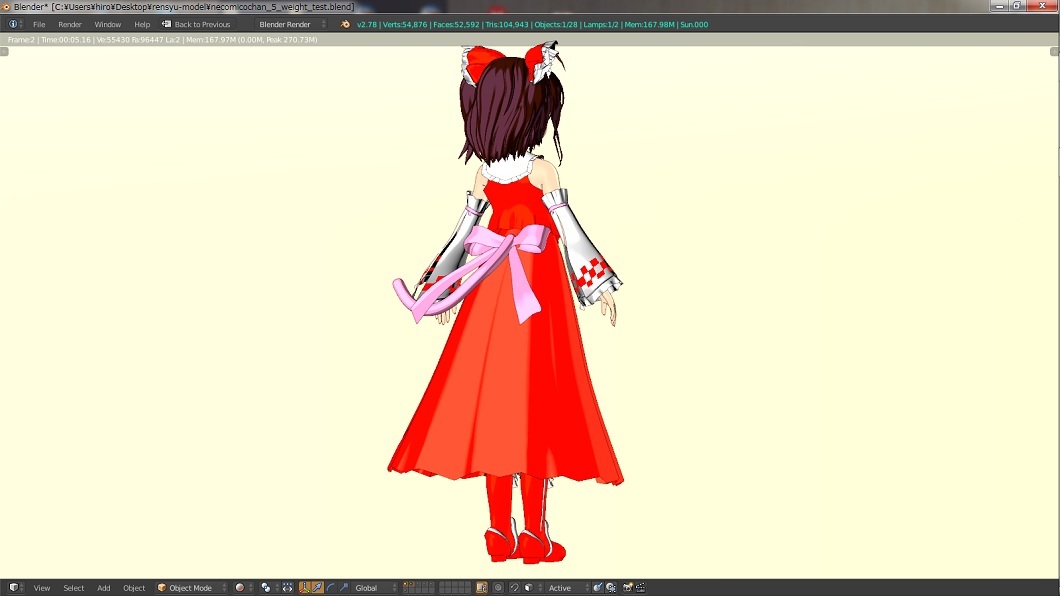Open the Global transform orientation dropdown
This screenshot has height=596, width=1060.
coord(375,588)
